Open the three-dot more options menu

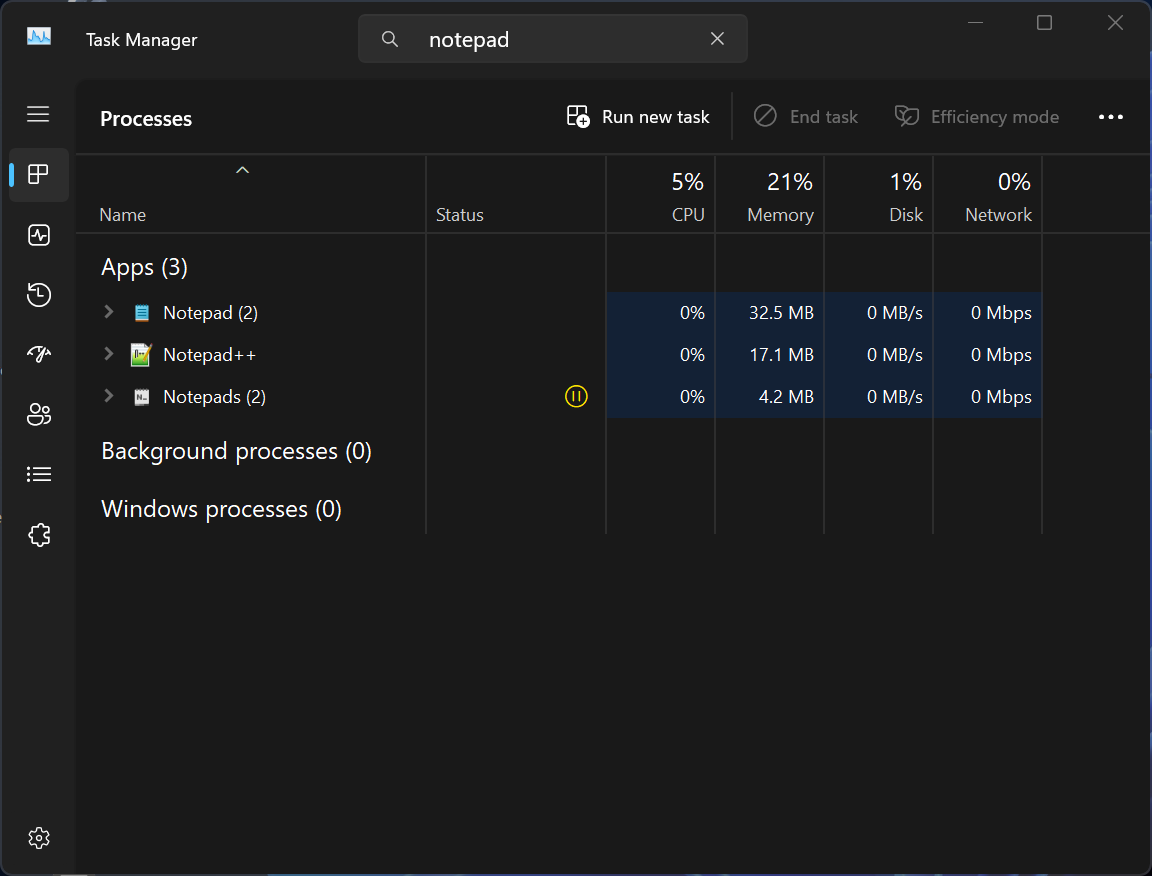[1110, 117]
